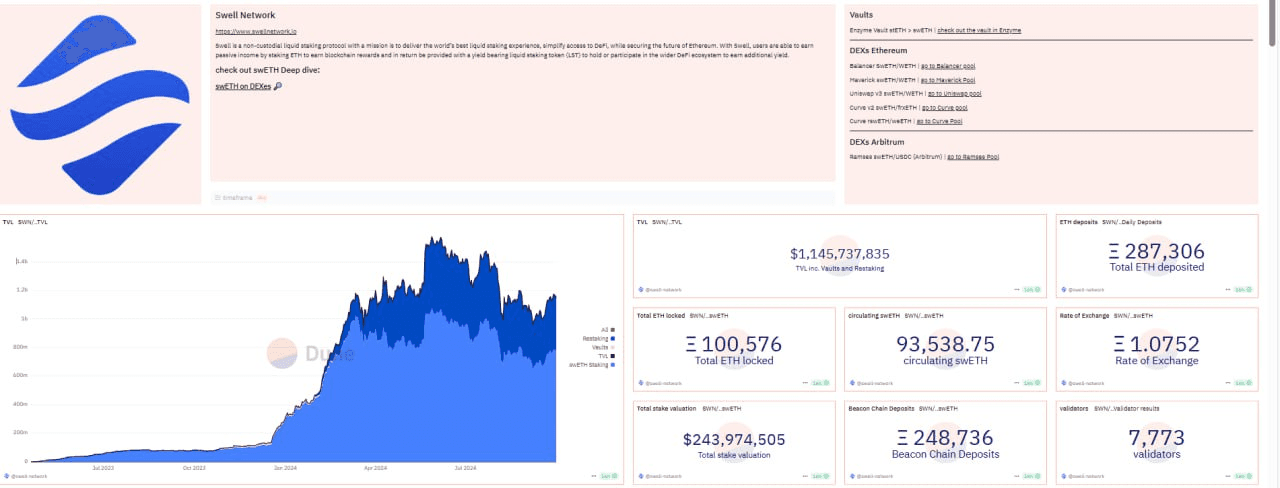Open the author link under TVL chart
Screen dimensions: 1280x488
(26, 475)
